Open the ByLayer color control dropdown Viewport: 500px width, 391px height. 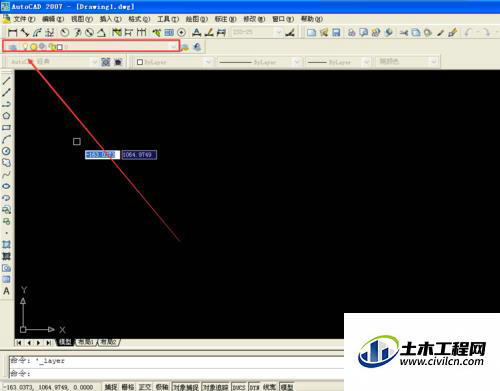point(208,62)
